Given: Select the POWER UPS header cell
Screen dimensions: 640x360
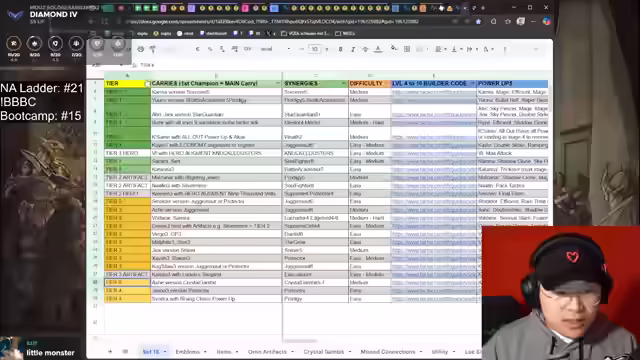Looking at the screenshot, I should click(x=512, y=83).
